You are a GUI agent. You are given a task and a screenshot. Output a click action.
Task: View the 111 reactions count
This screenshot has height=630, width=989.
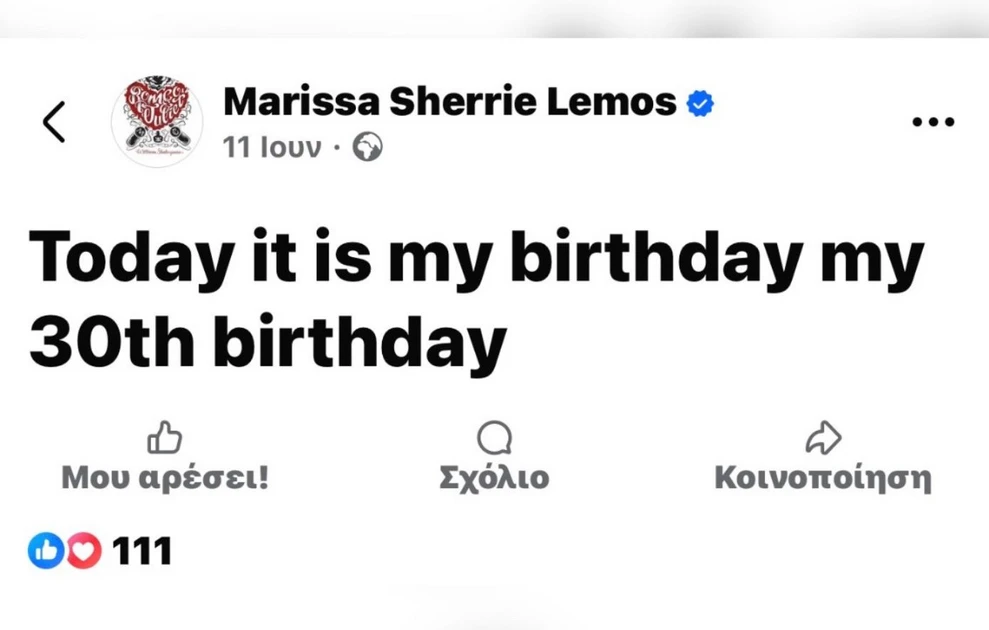[x=142, y=551]
